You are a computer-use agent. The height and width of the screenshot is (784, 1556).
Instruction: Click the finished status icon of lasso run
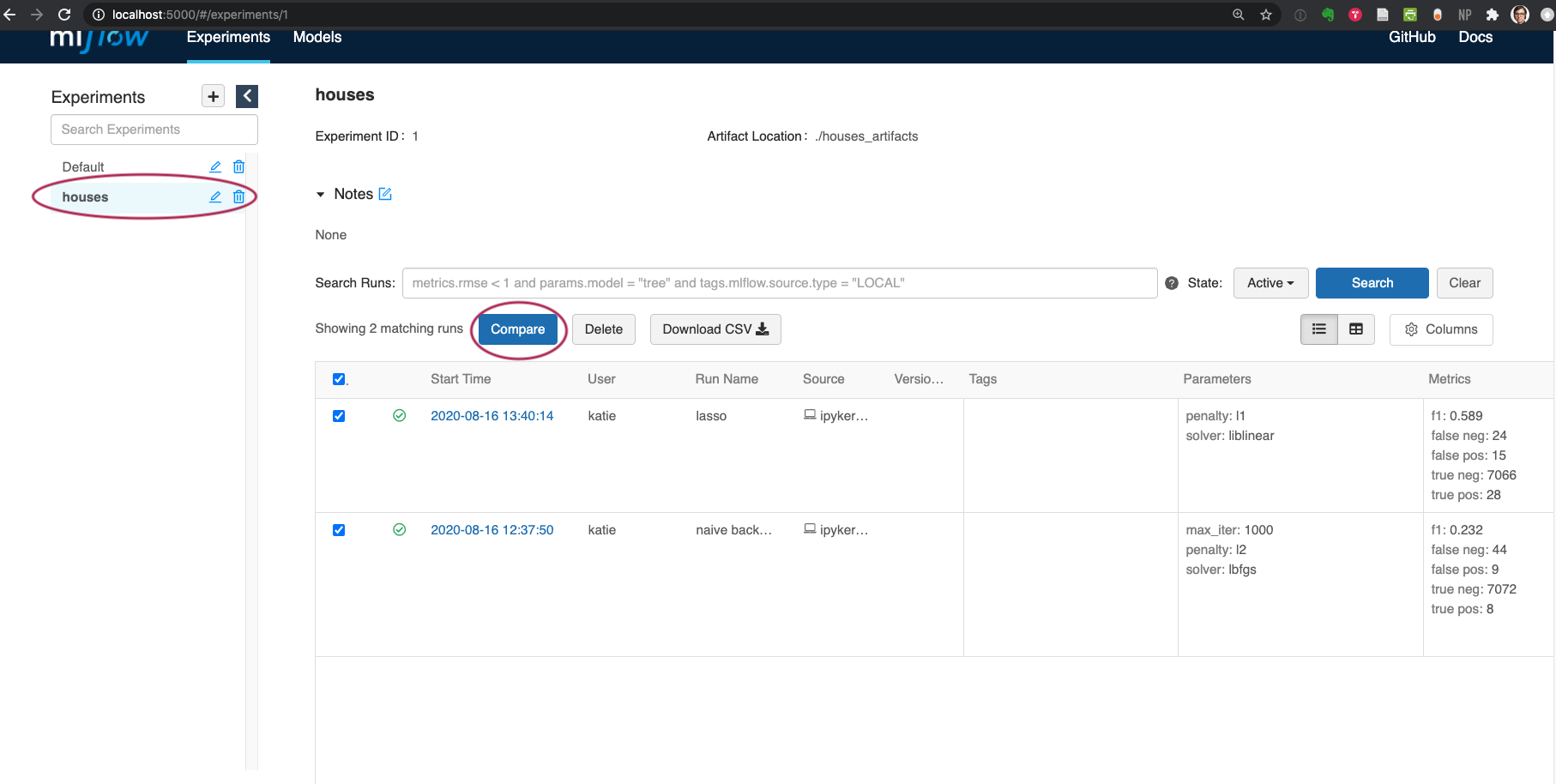pos(400,416)
